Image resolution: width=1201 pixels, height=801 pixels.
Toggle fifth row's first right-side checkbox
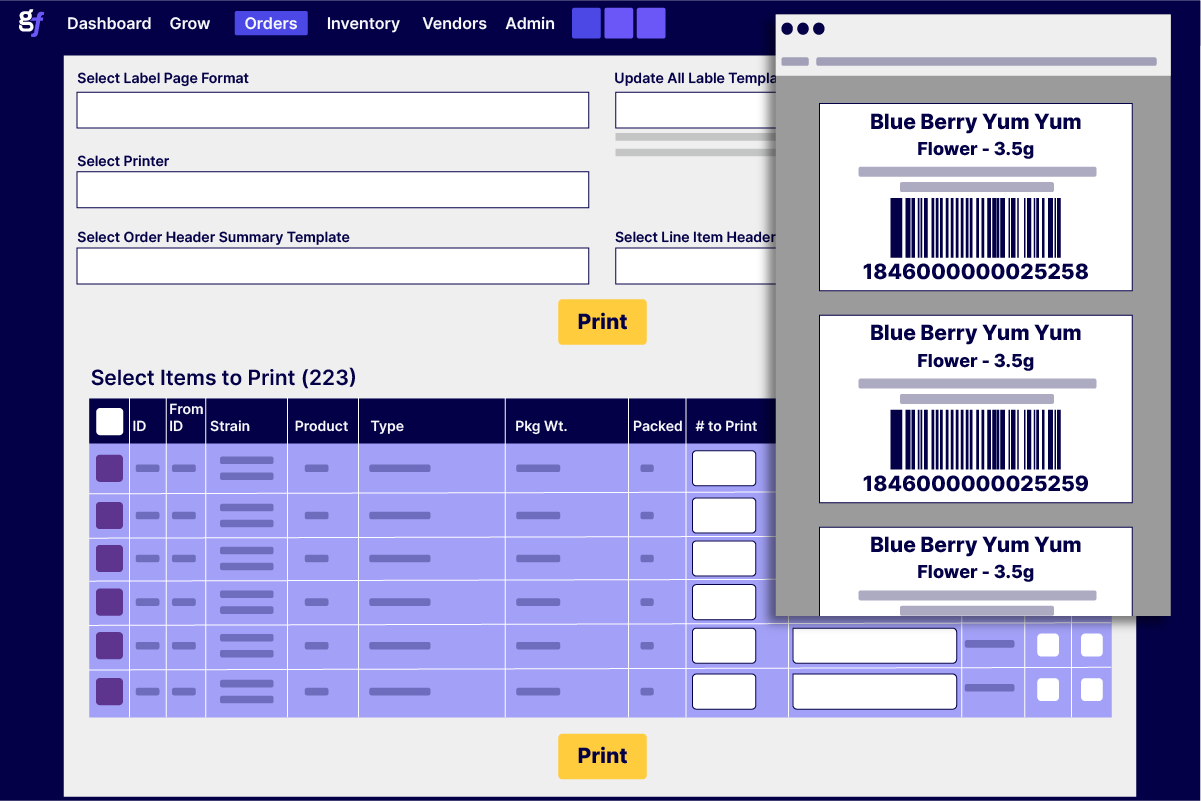[1048, 645]
